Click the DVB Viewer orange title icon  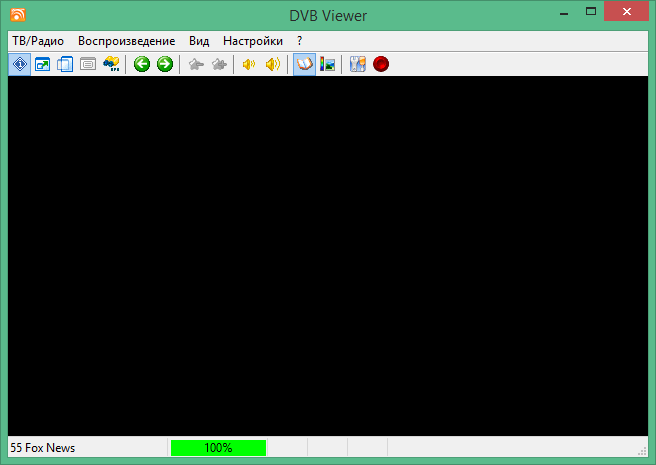pos(18,15)
